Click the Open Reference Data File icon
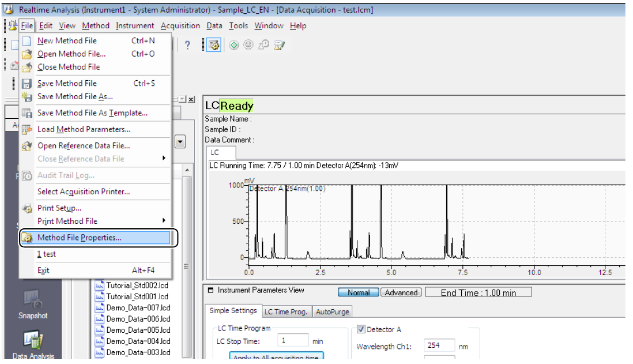Viewport: 633px width, 364px height. coord(27,146)
